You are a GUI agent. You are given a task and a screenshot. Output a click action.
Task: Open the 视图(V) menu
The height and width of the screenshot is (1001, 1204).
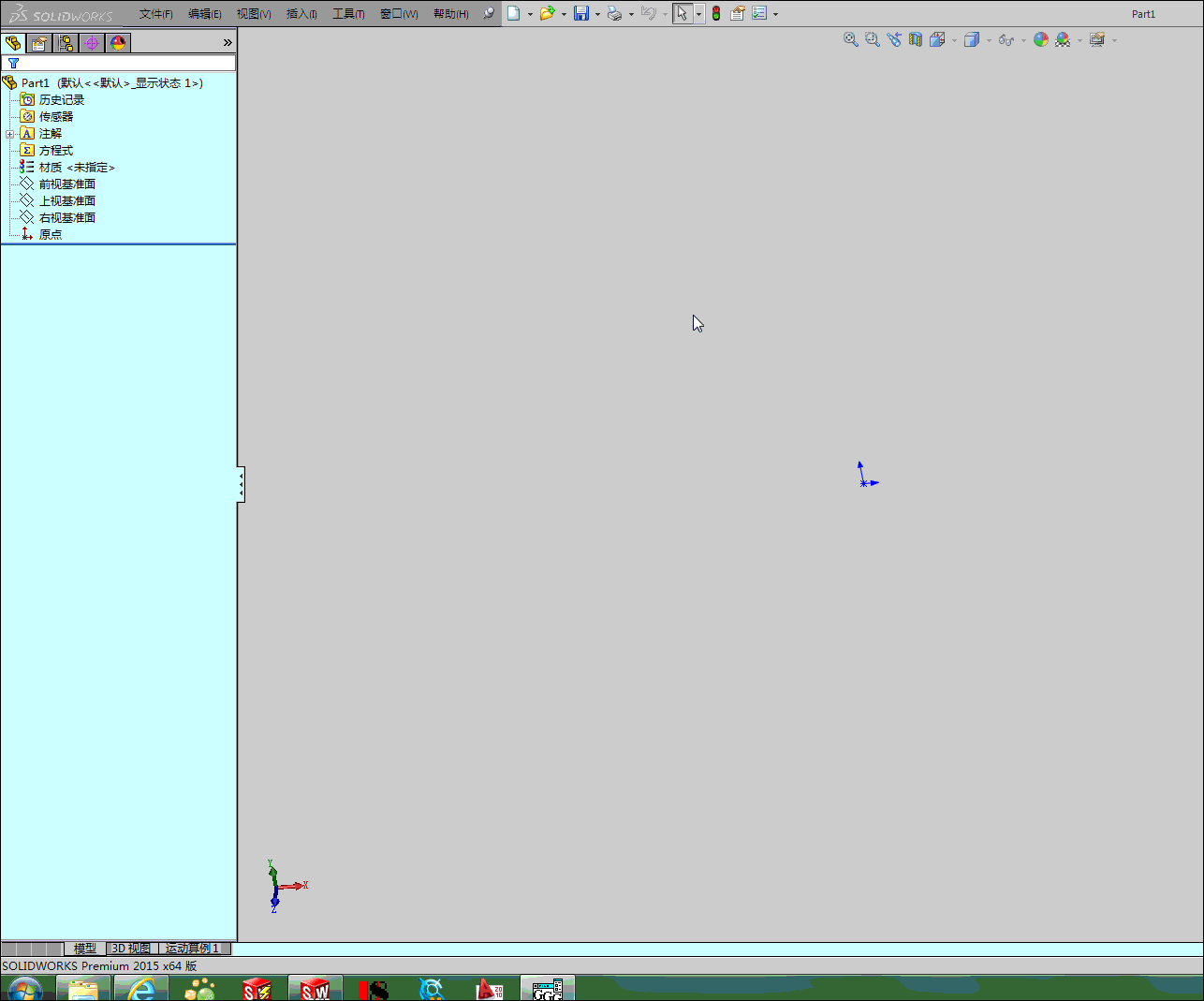[253, 14]
